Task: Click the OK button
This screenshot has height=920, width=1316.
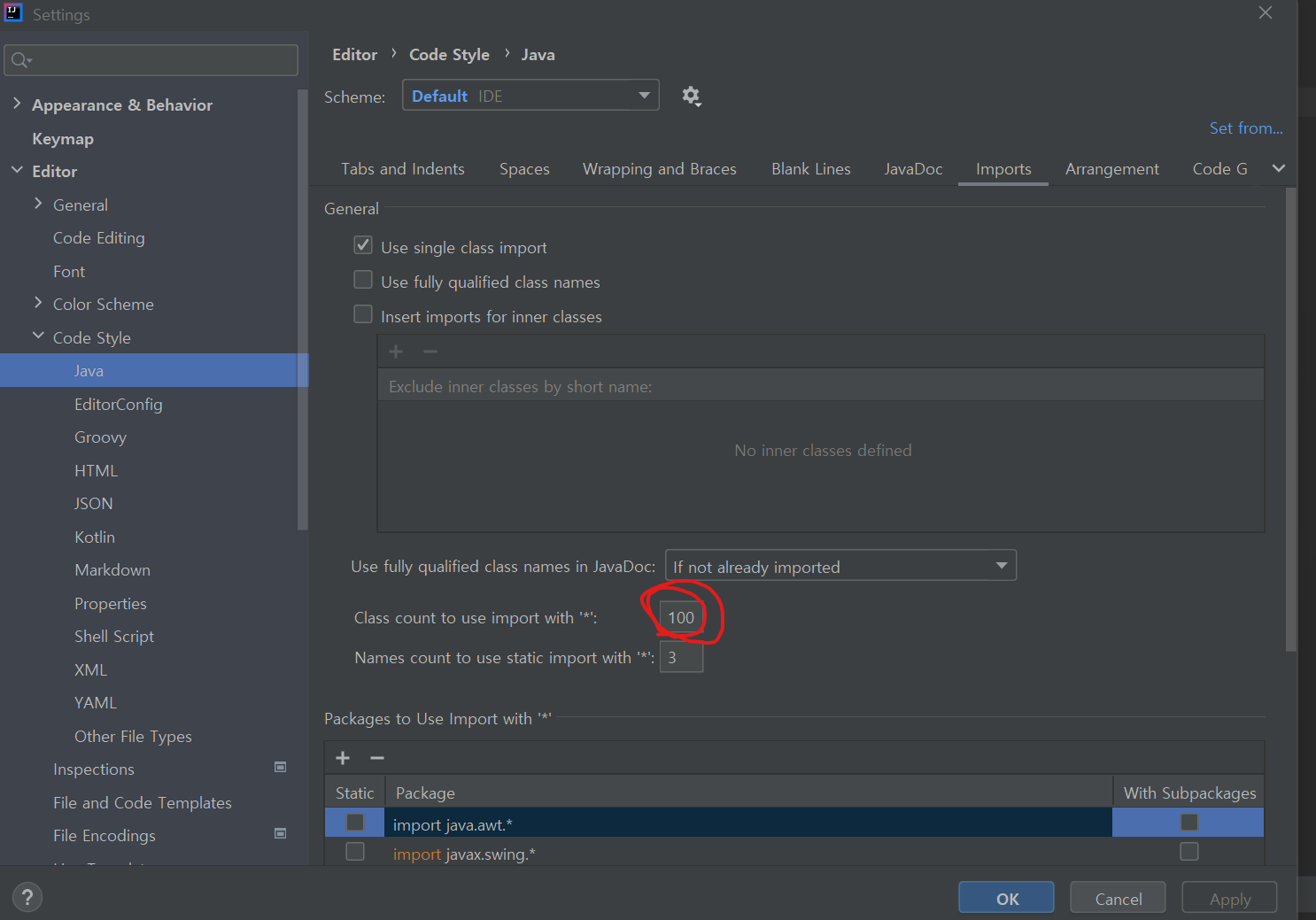Action: [x=1007, y=898]
